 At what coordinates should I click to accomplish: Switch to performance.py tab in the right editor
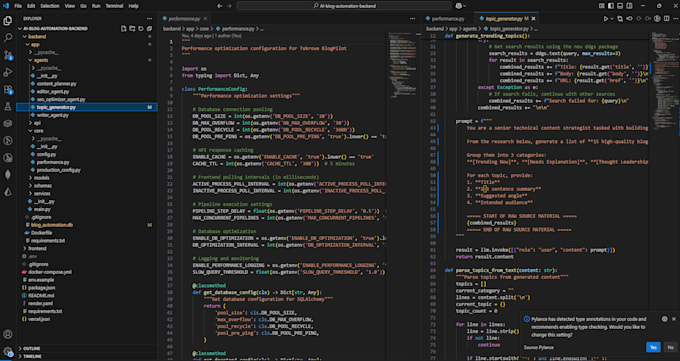[x=448, y=19]
